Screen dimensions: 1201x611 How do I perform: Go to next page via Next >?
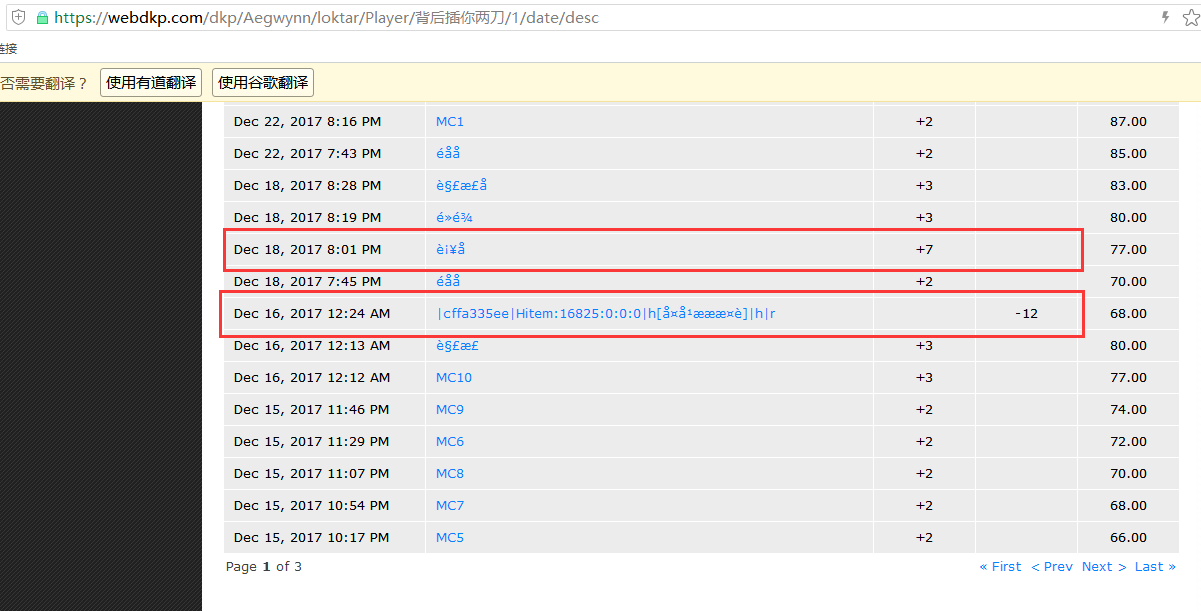point(1104,567)
